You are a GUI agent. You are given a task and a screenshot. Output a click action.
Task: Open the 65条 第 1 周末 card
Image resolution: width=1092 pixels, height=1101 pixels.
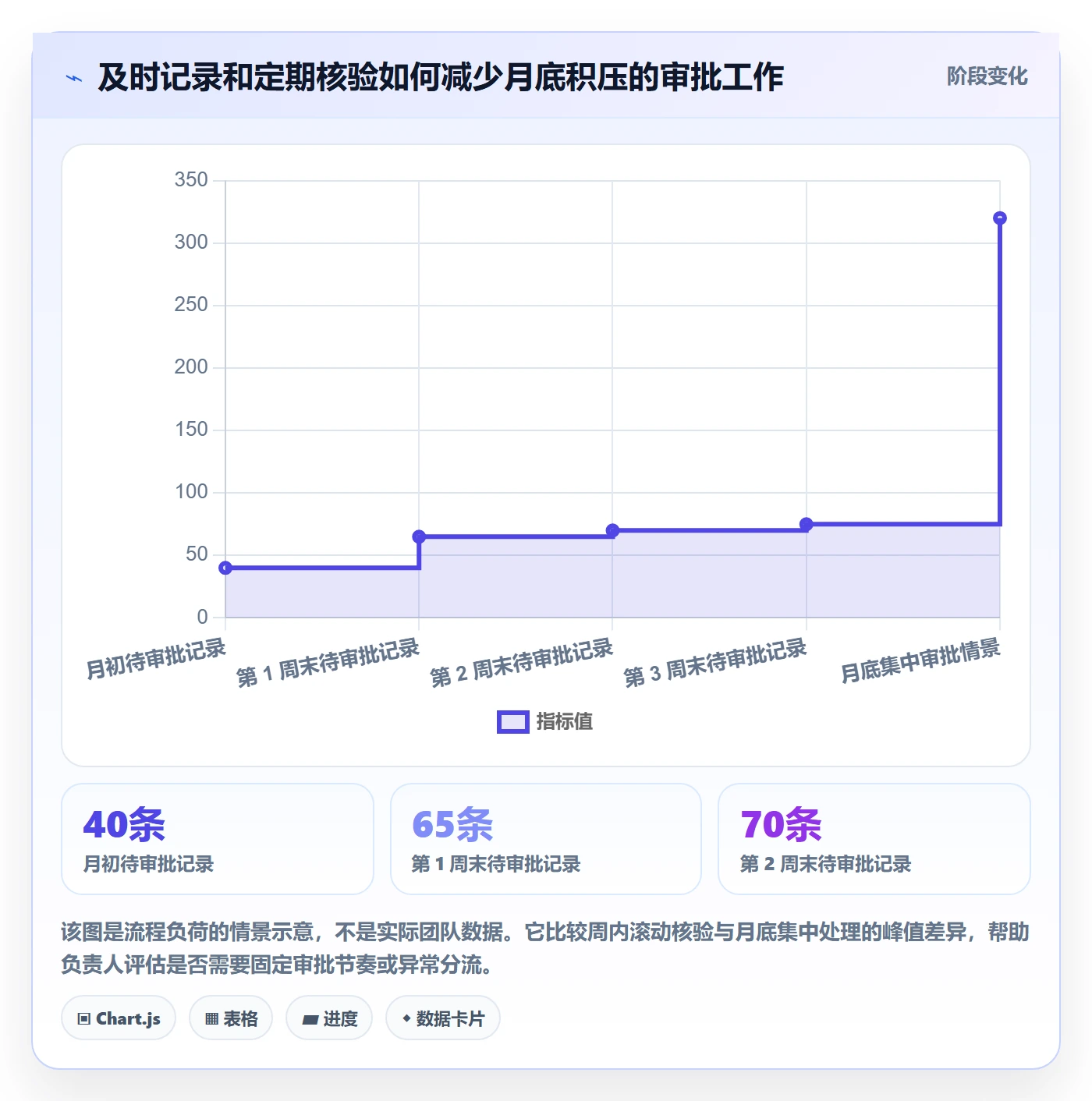click(x=546, y=839)
